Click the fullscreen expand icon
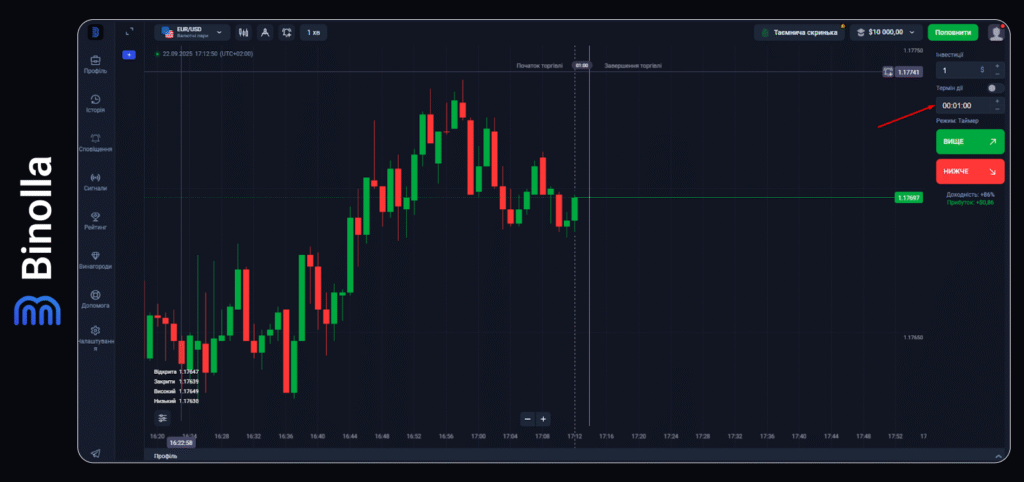The width and height of the screenshot is (1024, 482). [x=129, y=32]
